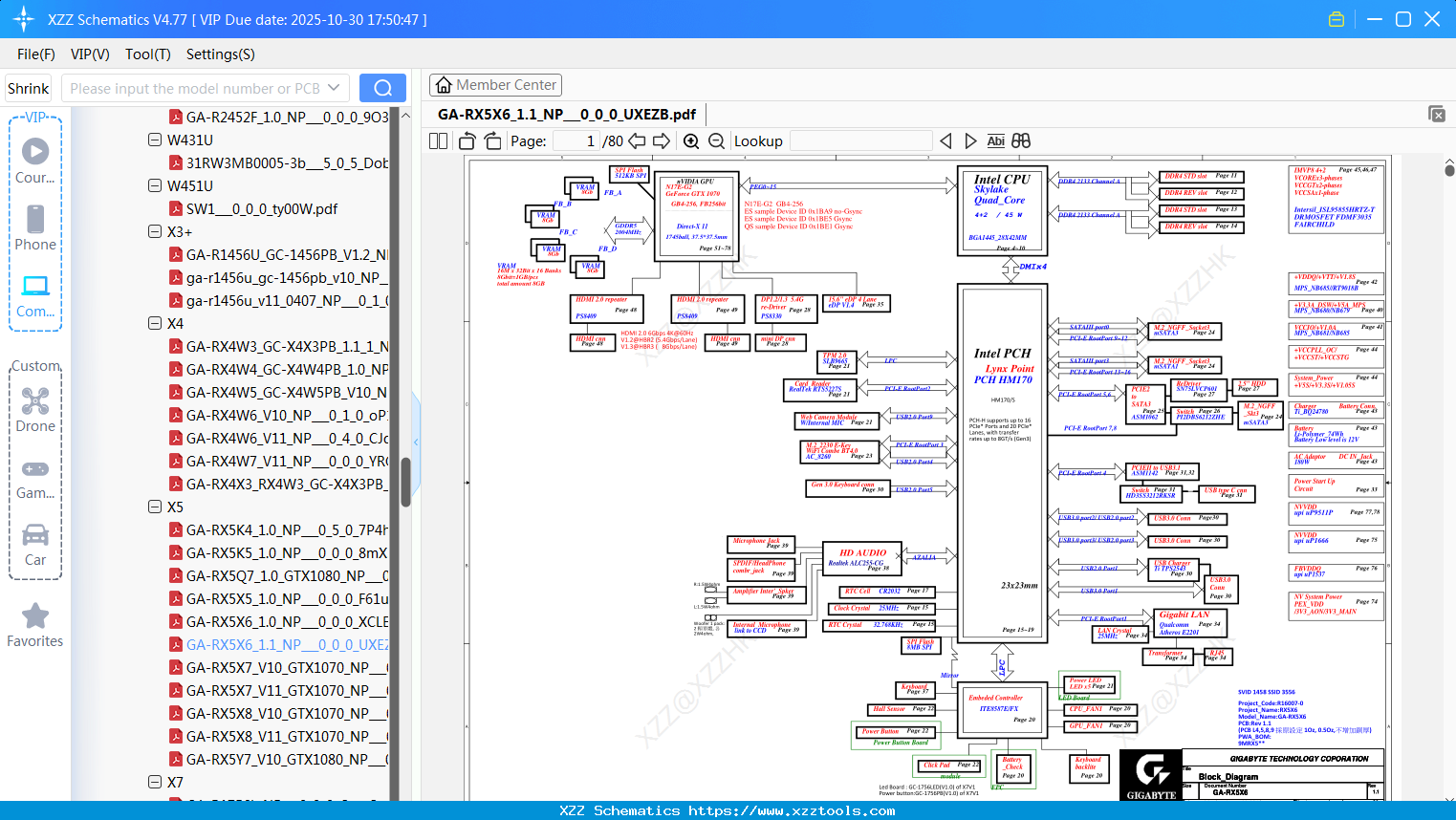Rotate the page clockwise
The width and height of the screenshot is (1456, 820).
492,140
